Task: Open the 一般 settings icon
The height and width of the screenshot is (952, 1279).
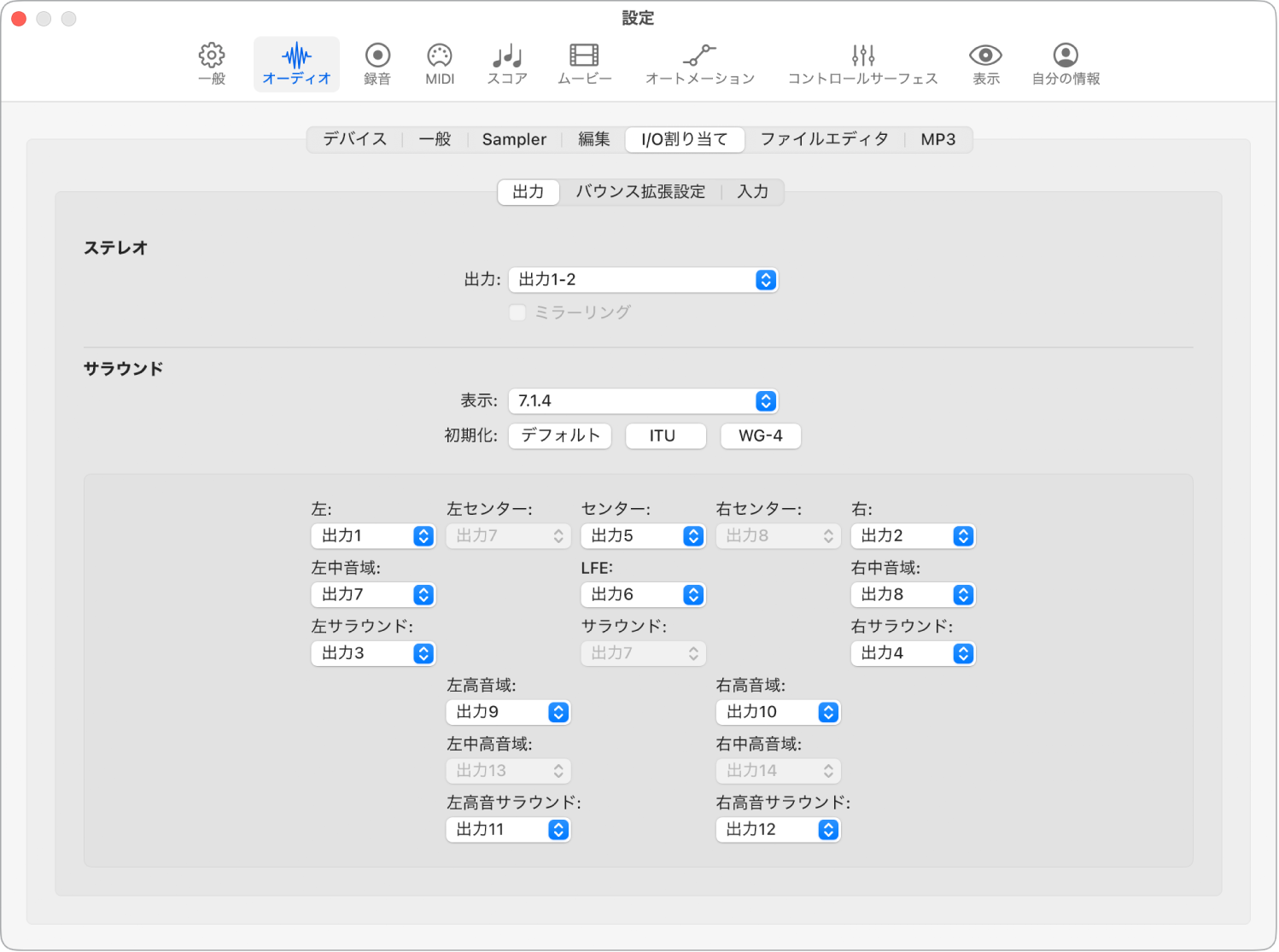Action: (210, 63)
